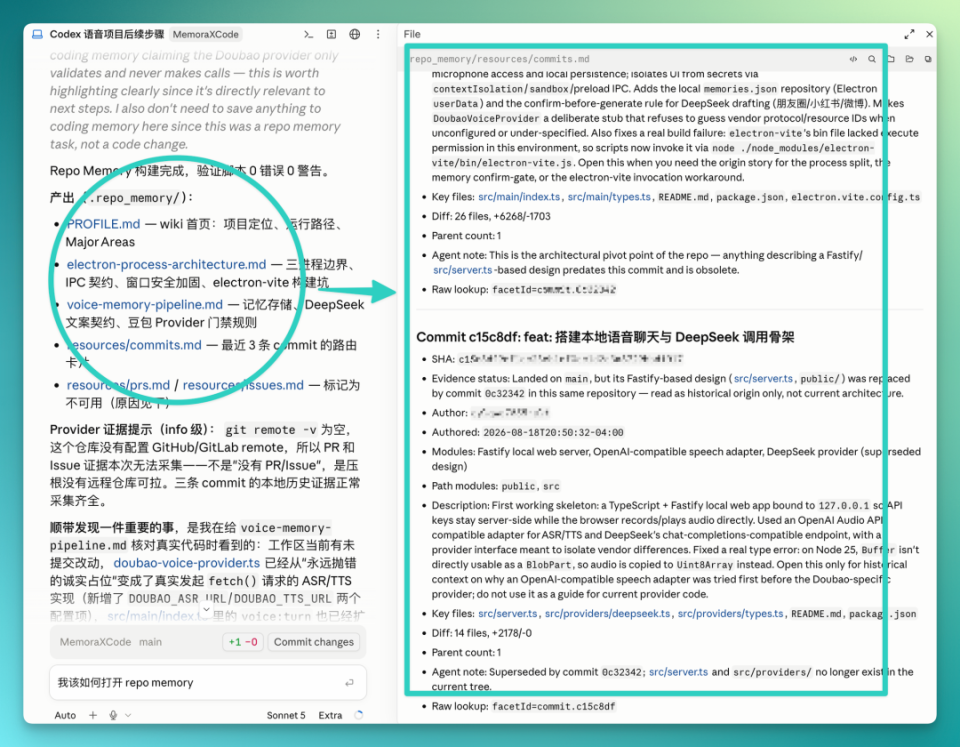Open the three-dot more options menu
960x747 pixels.
(x=378, y=34)
